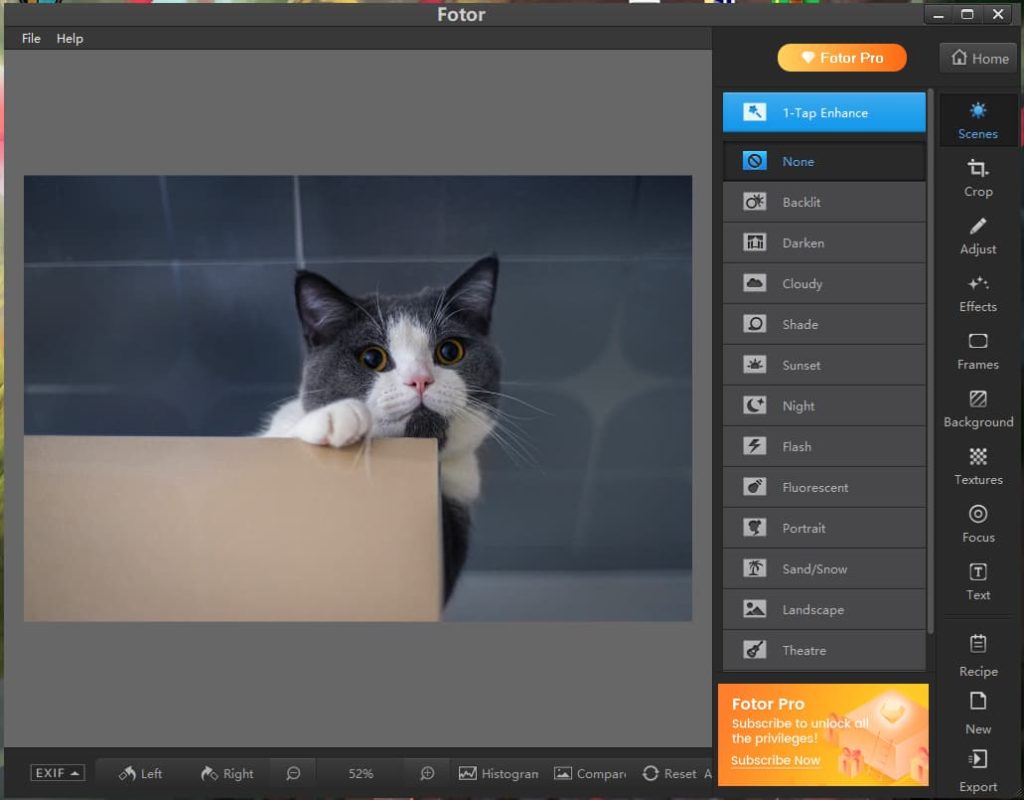
Task: Go to Home
Action: (979, 58)
